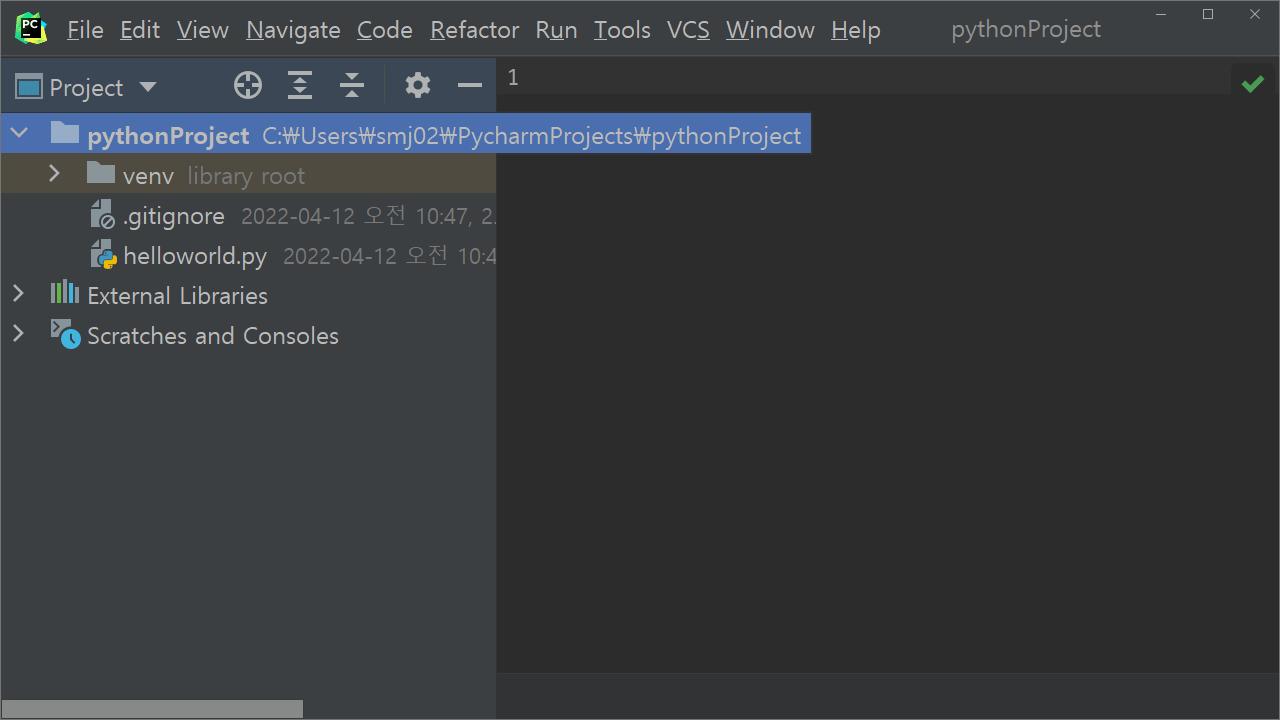Open the Code menu
This screenshot has height=720, width=1280.
tap(385, 31)
